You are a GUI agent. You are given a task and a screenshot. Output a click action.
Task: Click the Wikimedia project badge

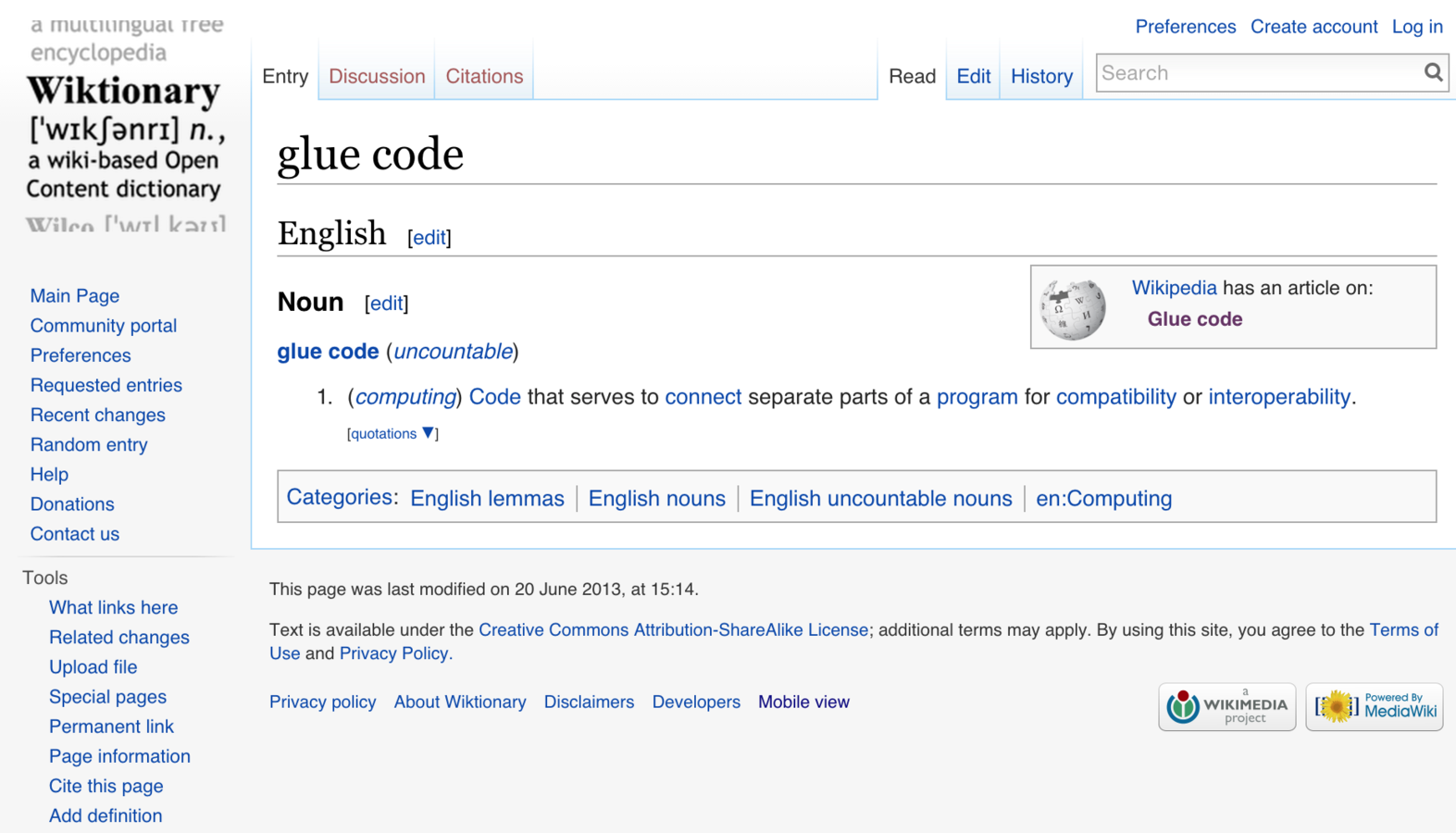click(1226, 707)
